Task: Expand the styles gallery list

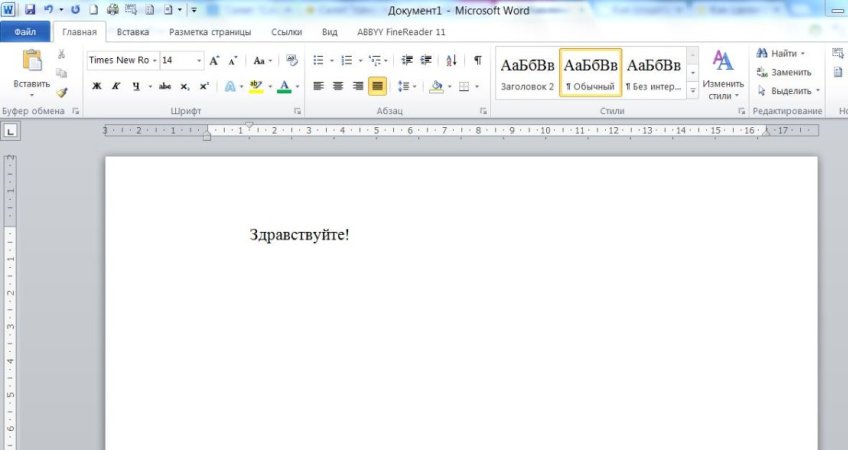Action: 693,91
